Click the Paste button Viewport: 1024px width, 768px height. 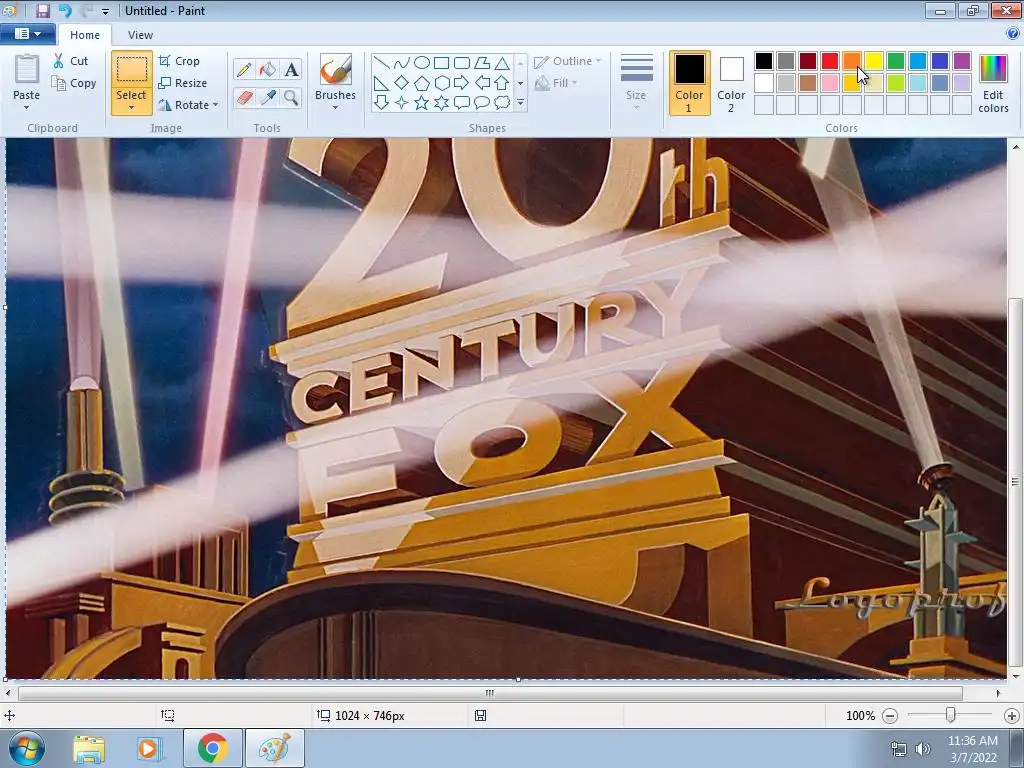[27, 76]
